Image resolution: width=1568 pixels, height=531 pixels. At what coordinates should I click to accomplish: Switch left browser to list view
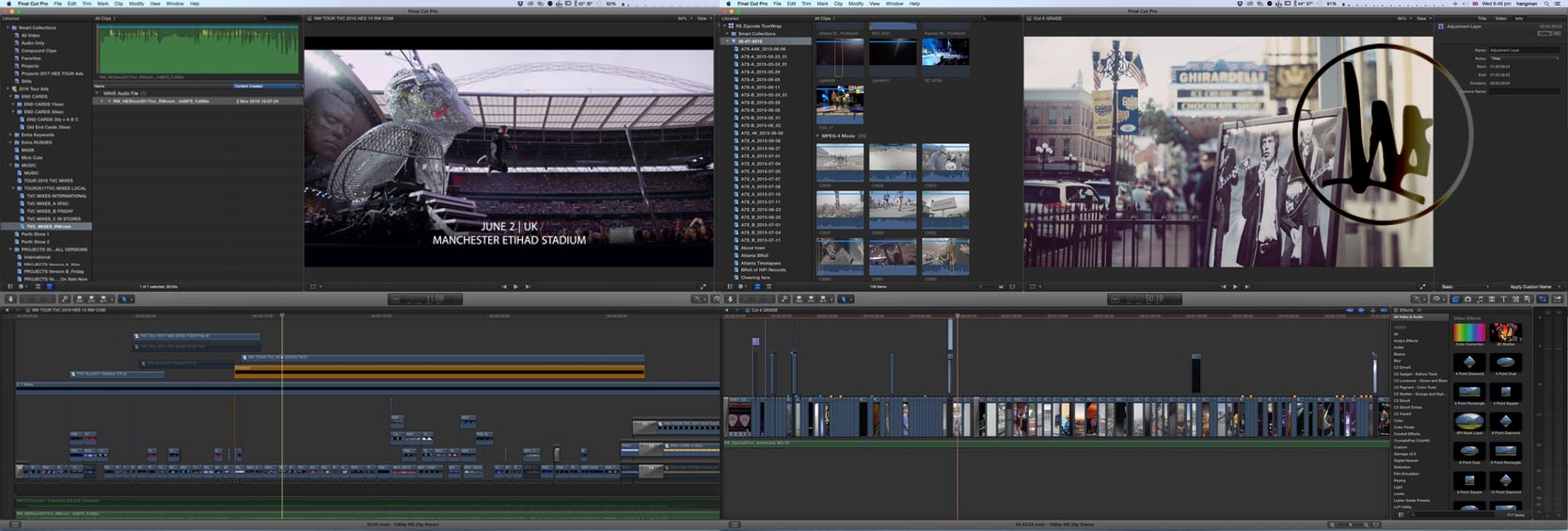pos(49,286)
